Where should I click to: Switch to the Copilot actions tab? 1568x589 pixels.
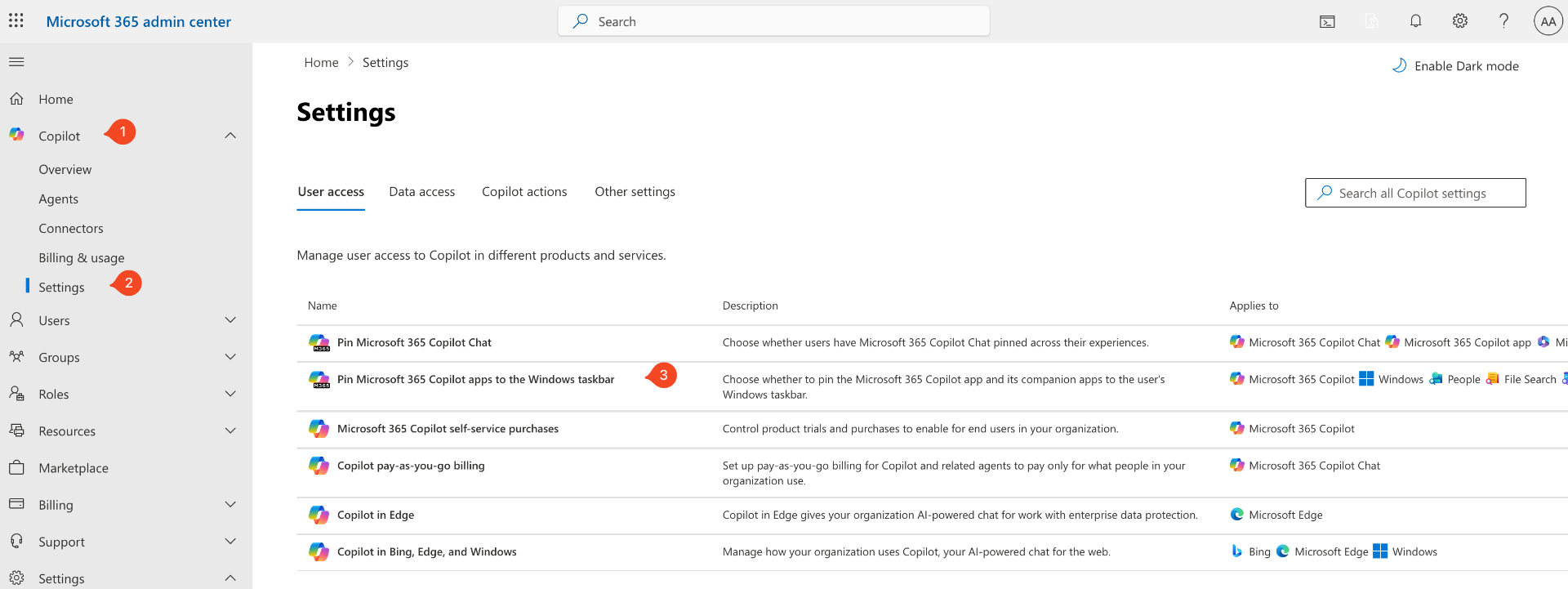tap(524, 192)
